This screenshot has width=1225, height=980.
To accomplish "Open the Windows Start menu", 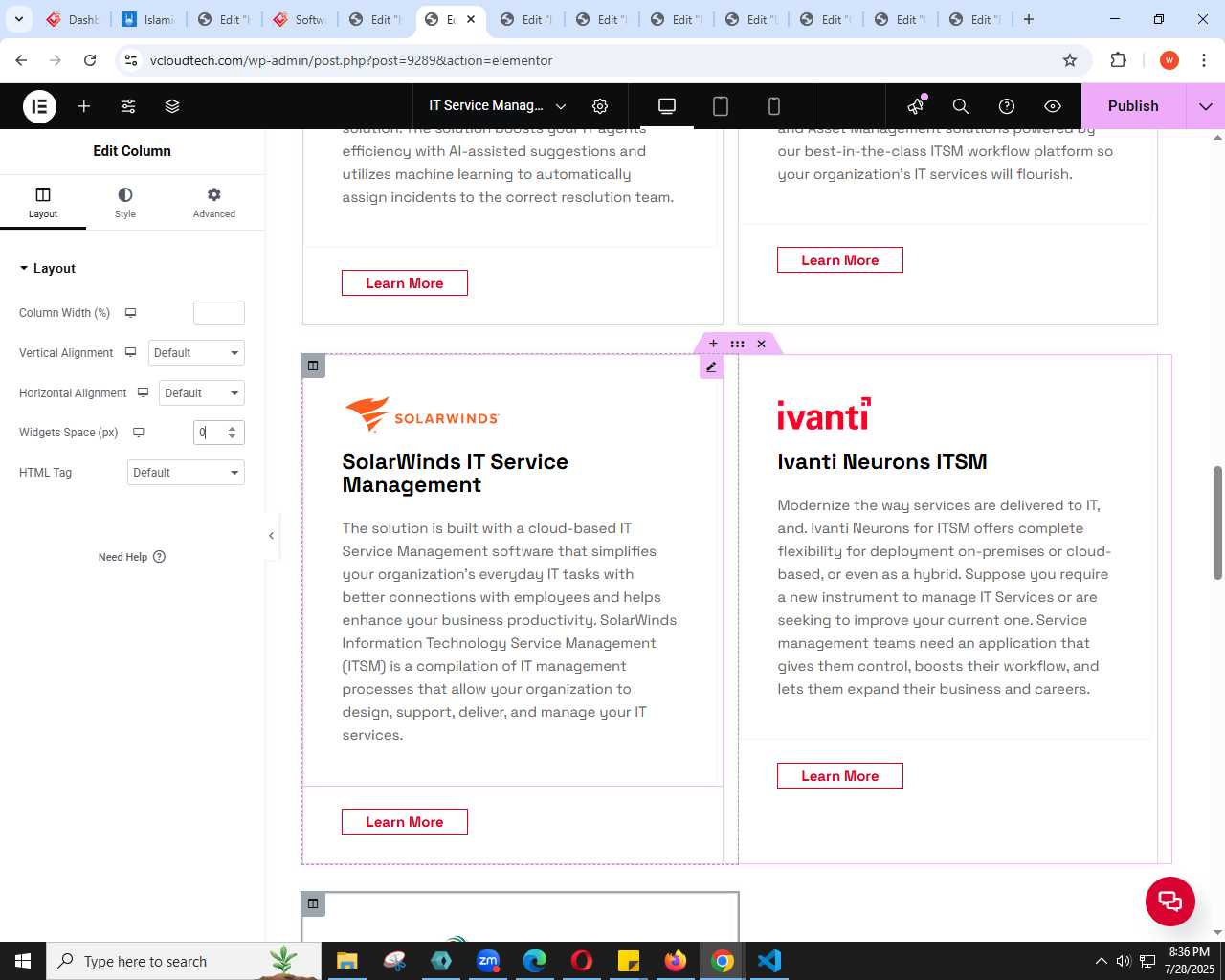I will click(23, 961).
